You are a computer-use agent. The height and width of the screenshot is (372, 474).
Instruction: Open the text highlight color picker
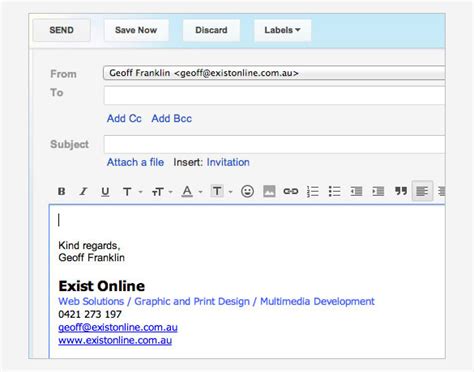(217, 191)
